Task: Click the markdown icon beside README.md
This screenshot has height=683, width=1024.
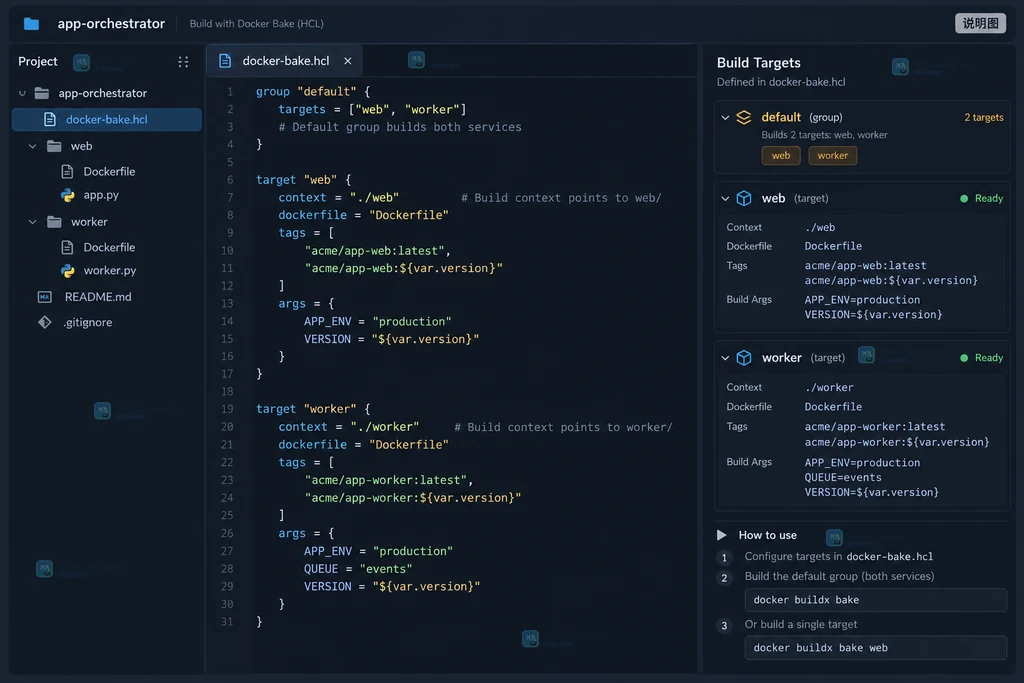Action: tap(44, 297)
